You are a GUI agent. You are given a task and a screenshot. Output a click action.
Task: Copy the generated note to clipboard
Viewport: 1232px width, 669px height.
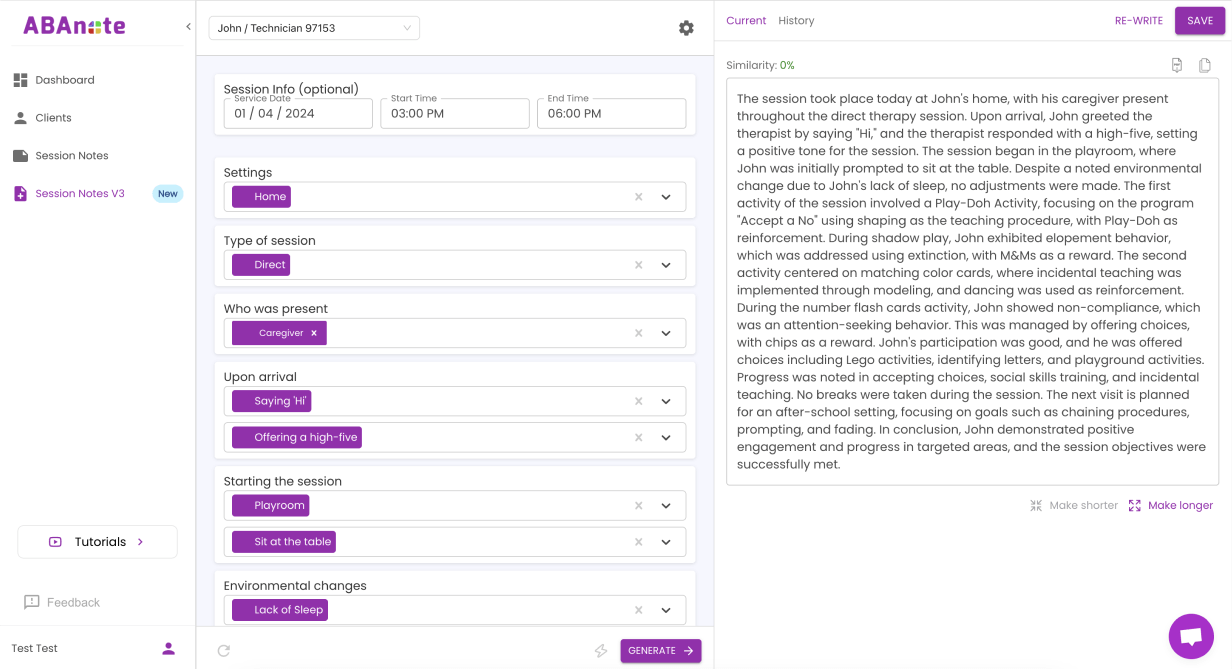pos(1205,64)
